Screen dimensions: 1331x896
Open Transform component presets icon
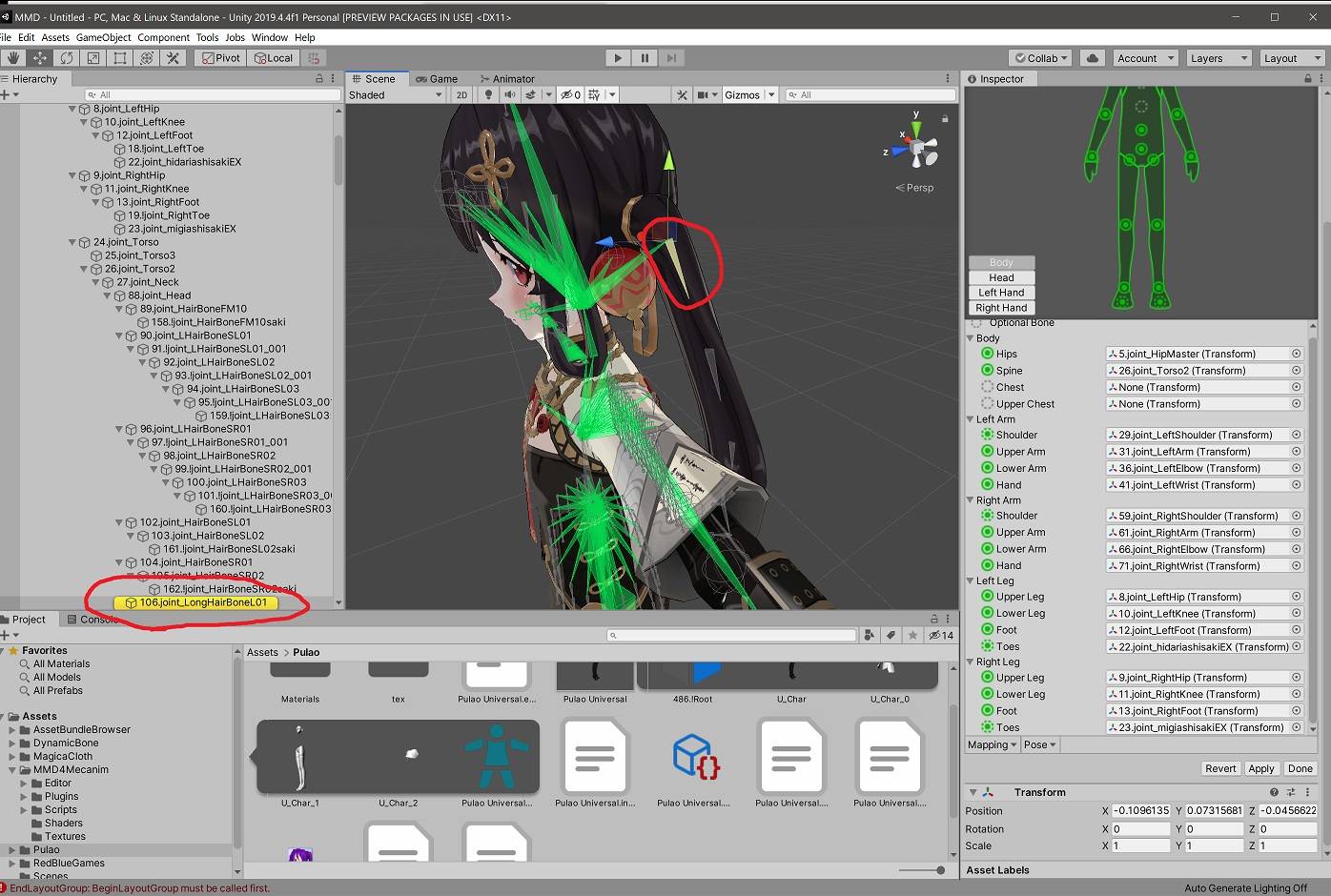coord(1291,792)
